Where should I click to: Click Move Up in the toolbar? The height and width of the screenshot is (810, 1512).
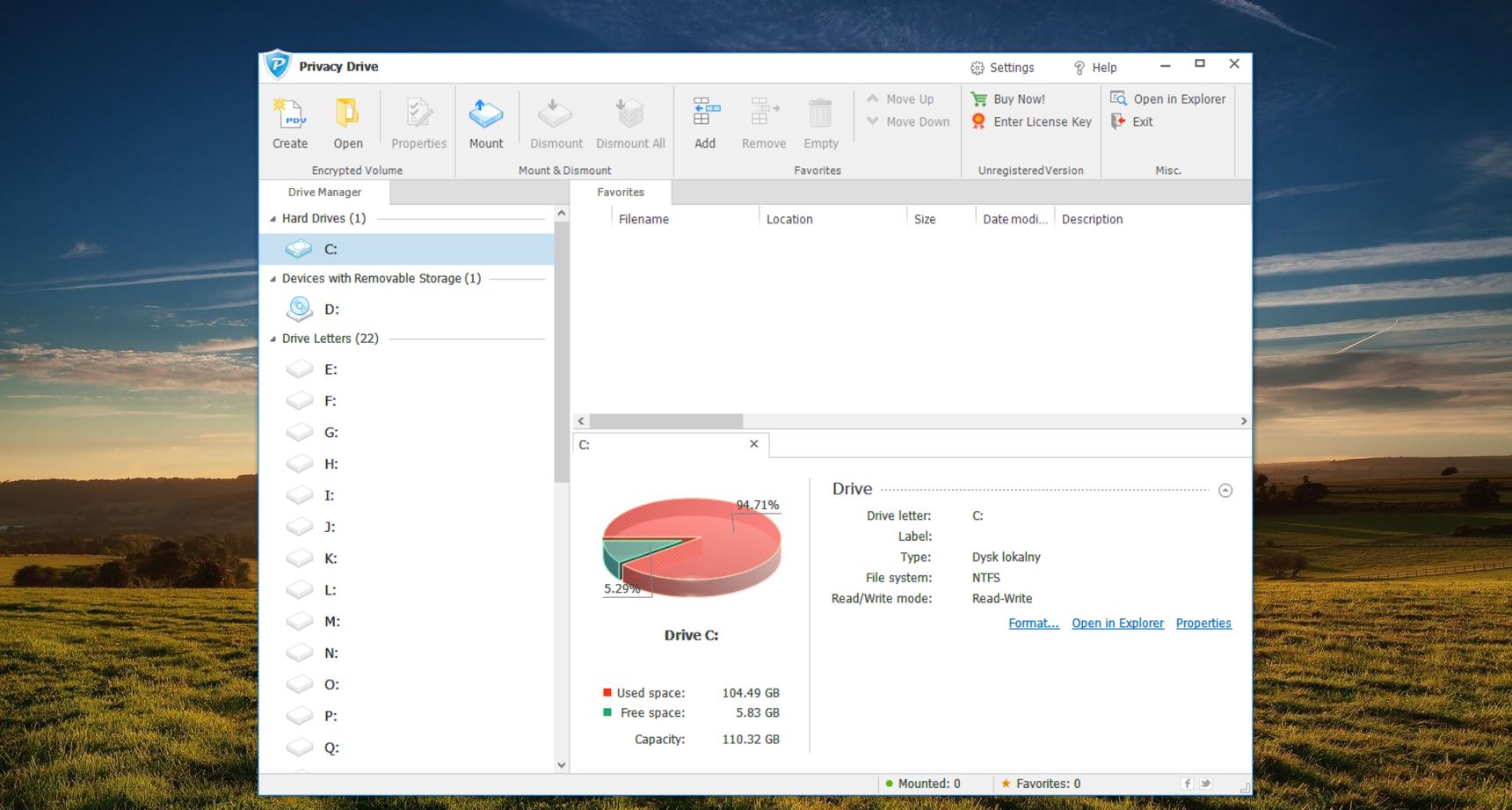pos(900,99)
